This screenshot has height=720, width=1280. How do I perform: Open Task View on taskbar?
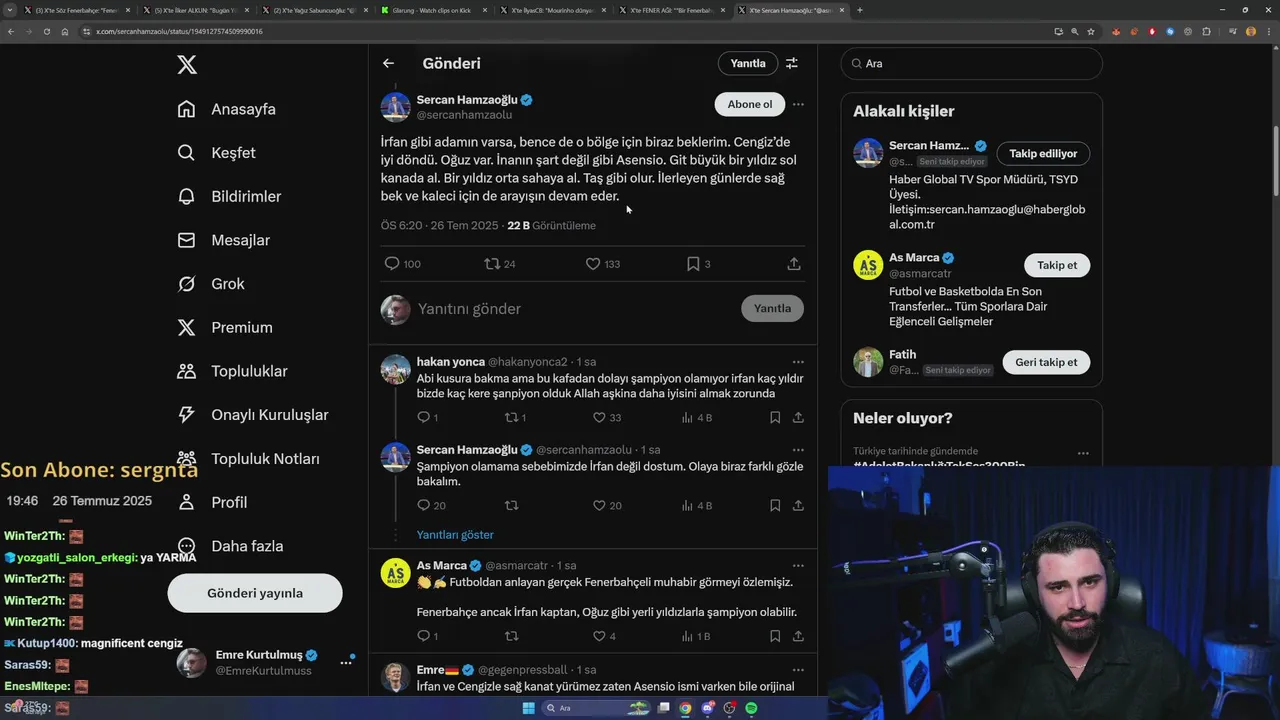point(663,708)
